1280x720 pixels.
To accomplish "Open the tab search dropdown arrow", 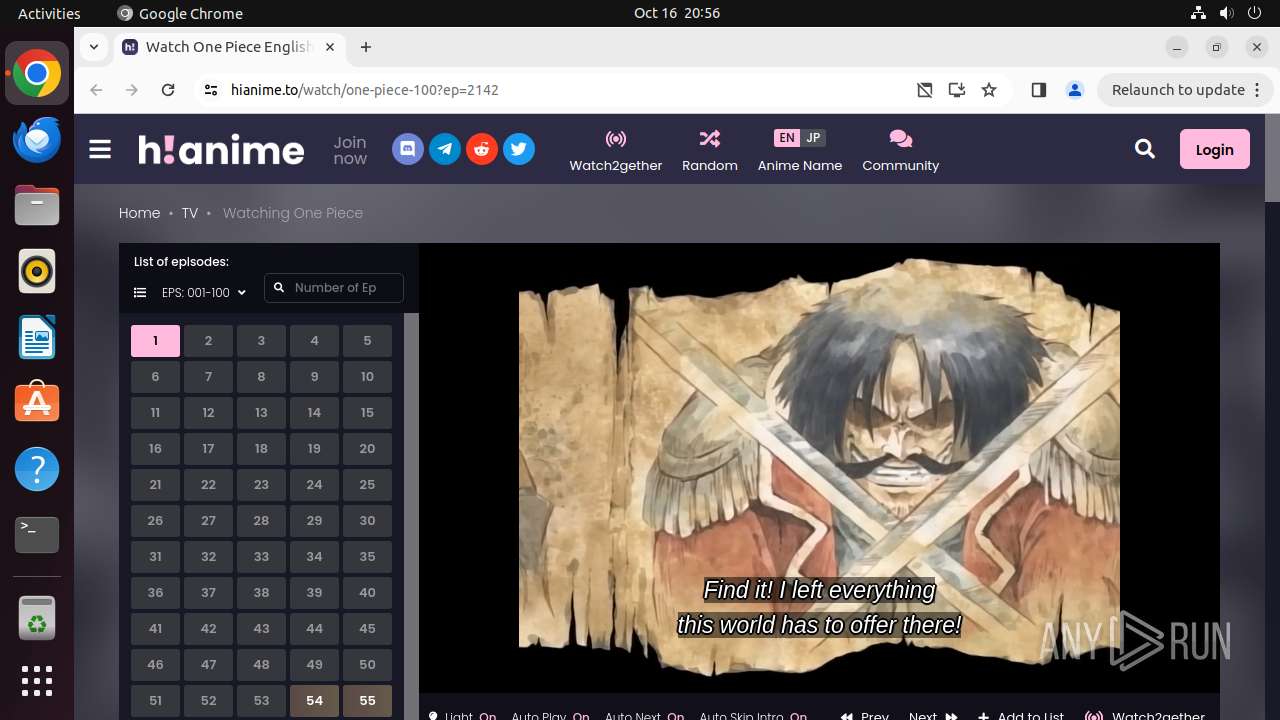I will tap(94, 47).
